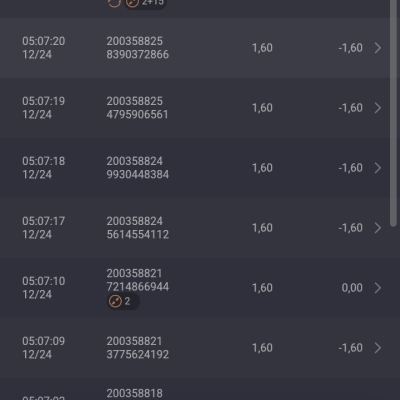
Task: Select round ID 8390372866
Action: [x=138, y=54]
